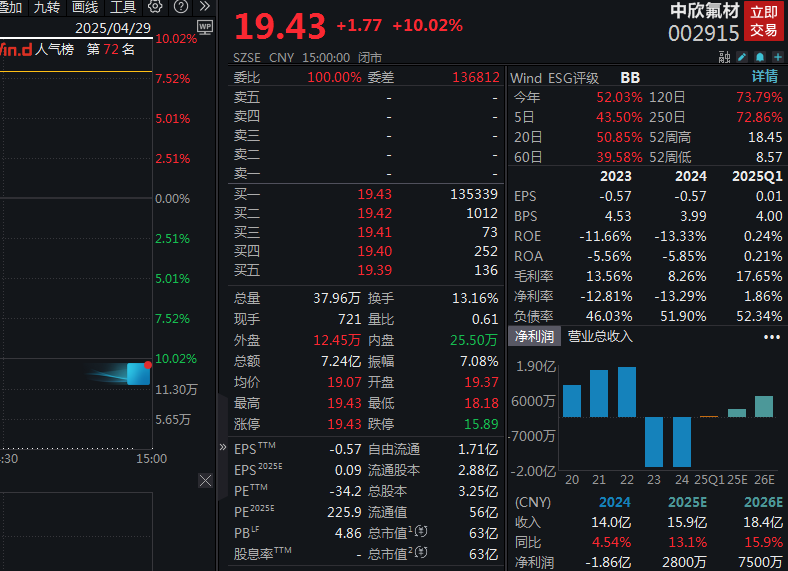
Task: Click the 委比 value 100.00%
Action: (x=334, y=77)
